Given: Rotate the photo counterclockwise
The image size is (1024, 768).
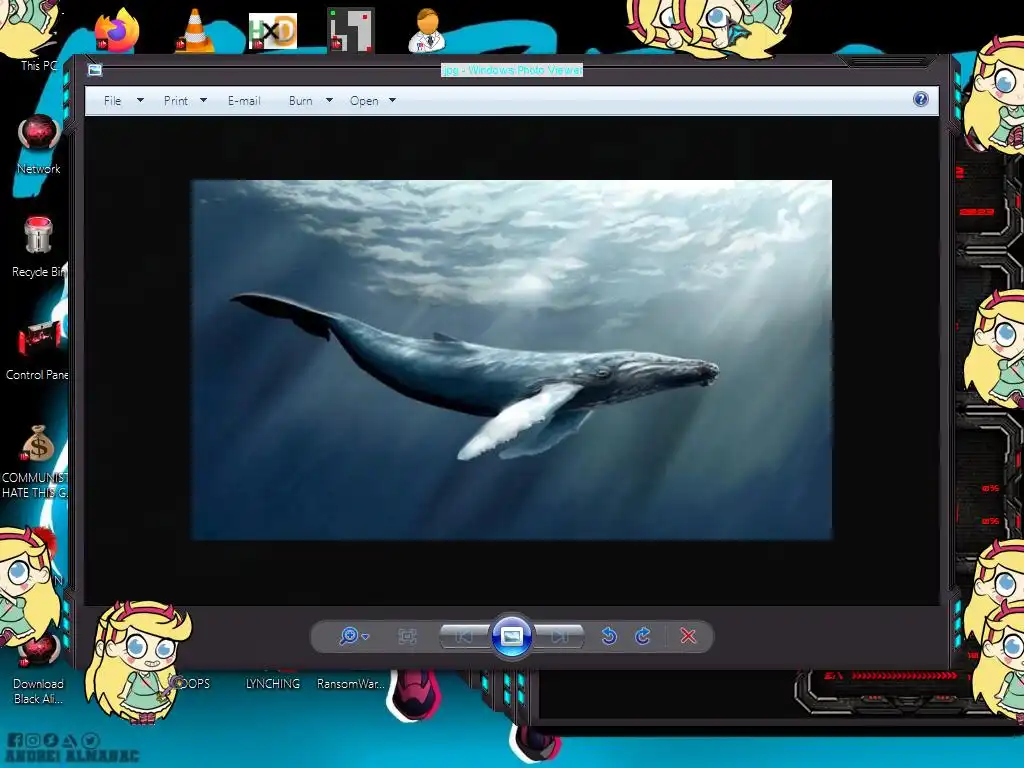Looking at the screenshot, I should click(x=609, y=636).
